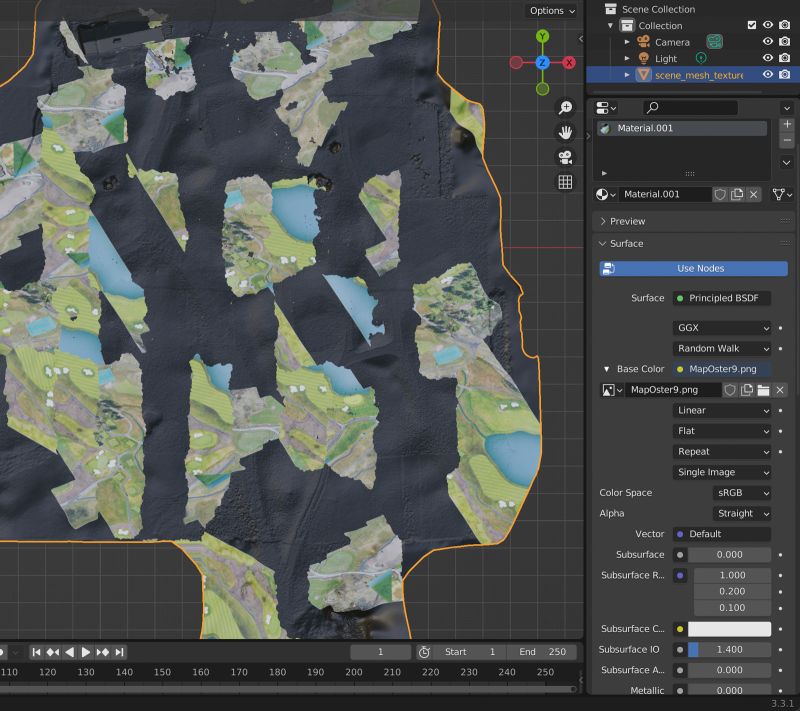Open the image file folder icon for MapOster9.png
The image size is (800, 711).
tap(763, 390)
